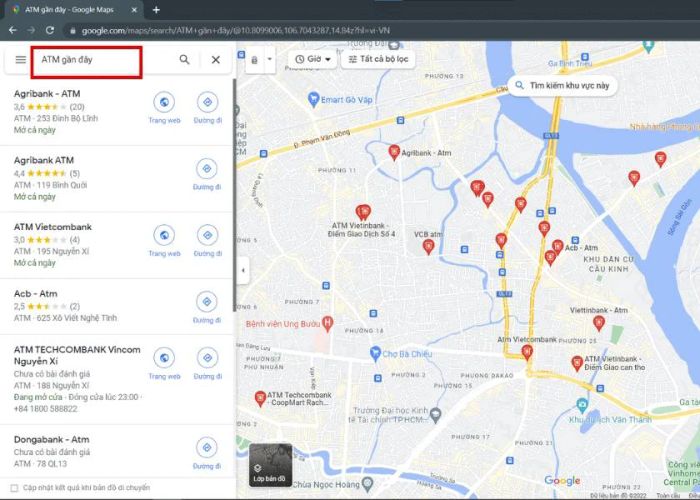The image size is (700, 500).
Task: Toggle update results when map moves checkbox
Action: click(x=14, y=488)
